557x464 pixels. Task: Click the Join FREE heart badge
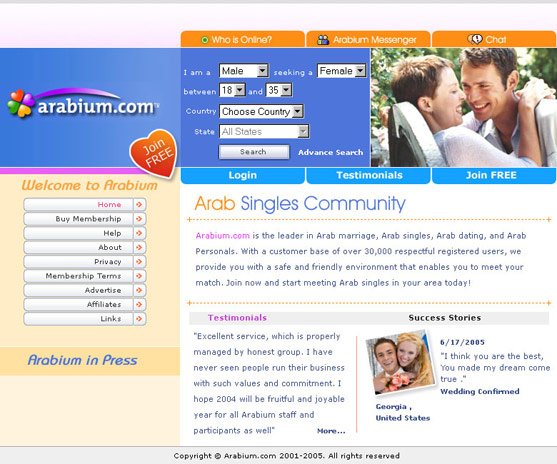click(154, 153)
